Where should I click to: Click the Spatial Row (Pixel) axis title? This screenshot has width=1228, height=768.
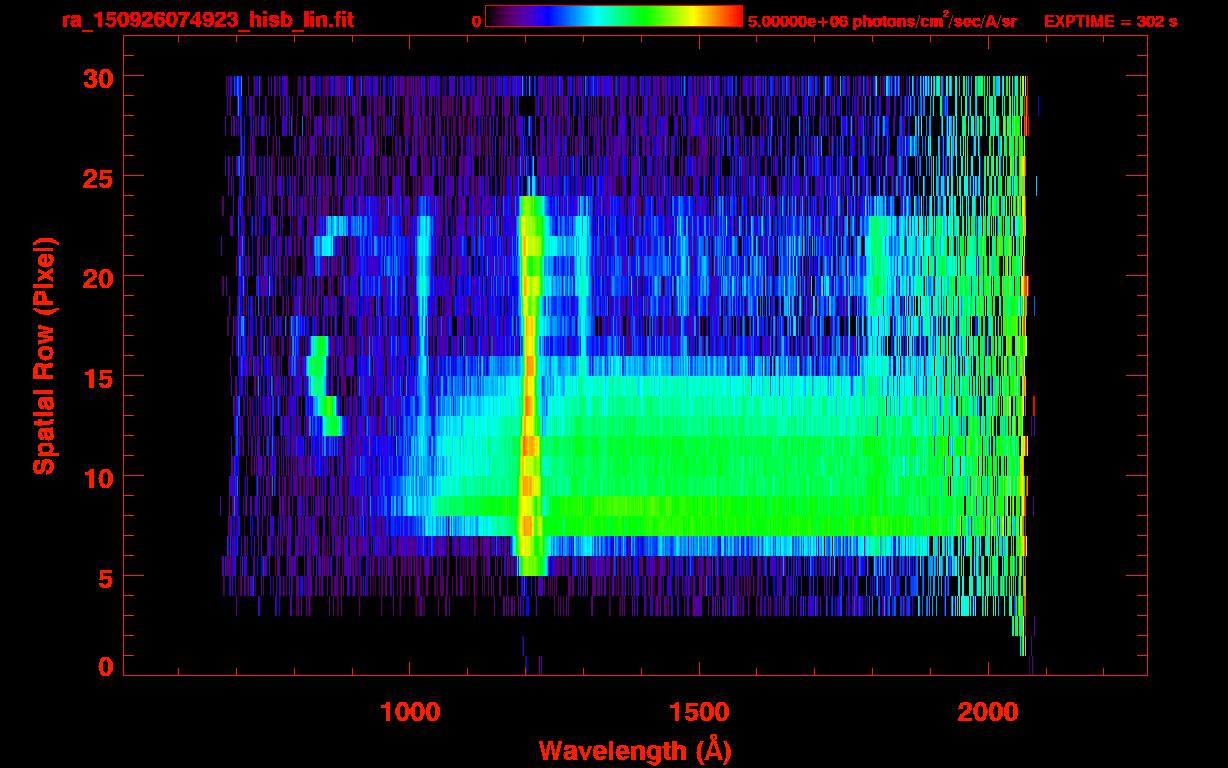pyautogui.click(x=44, y=356)
